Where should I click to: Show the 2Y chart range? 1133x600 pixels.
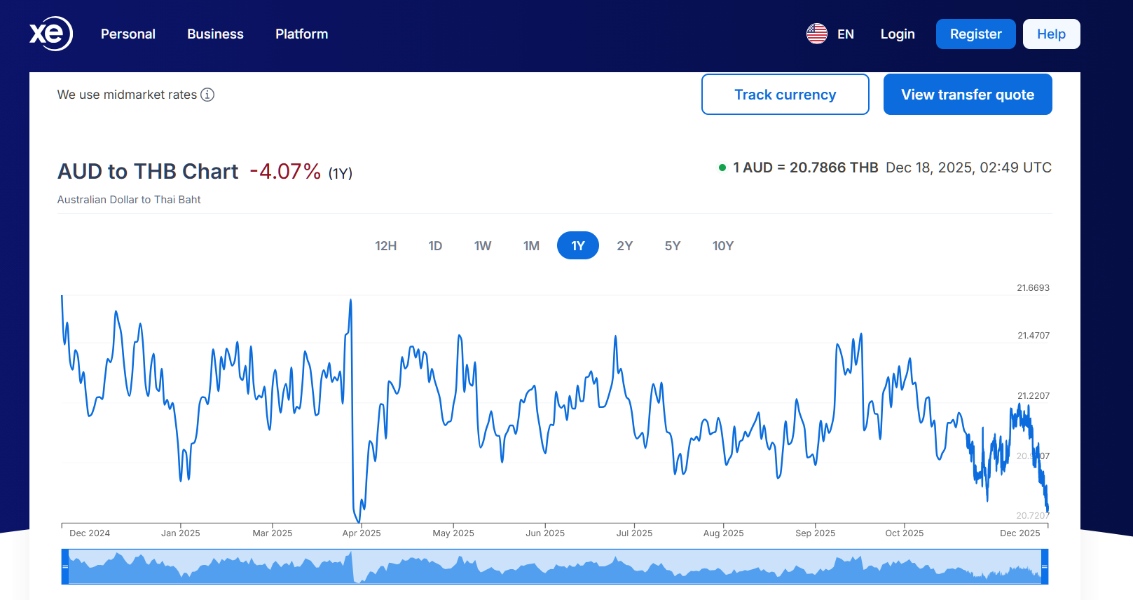(x=625, y=246)
